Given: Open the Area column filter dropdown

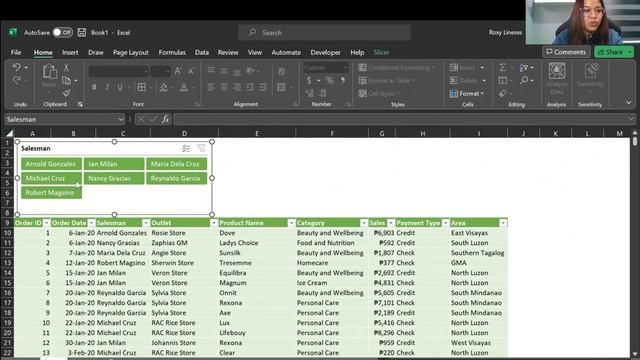Looking at the screenshot, I should click(x=503, y=223).
